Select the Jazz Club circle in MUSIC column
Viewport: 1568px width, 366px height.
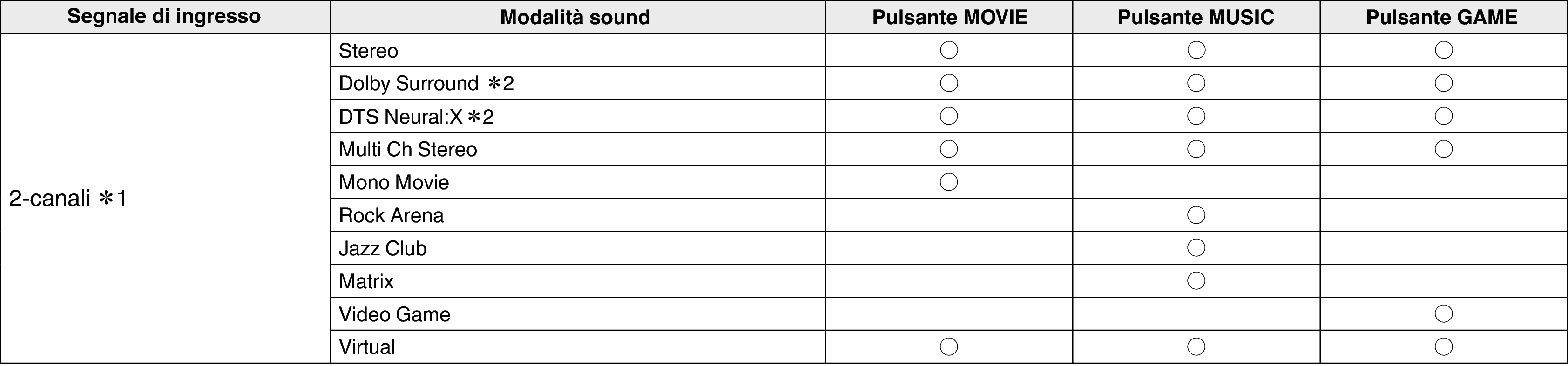[1196, 247]
